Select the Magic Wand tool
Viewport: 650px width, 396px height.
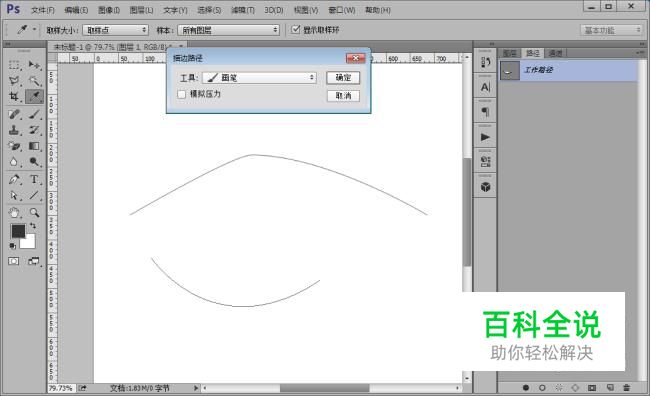point(34,80)
